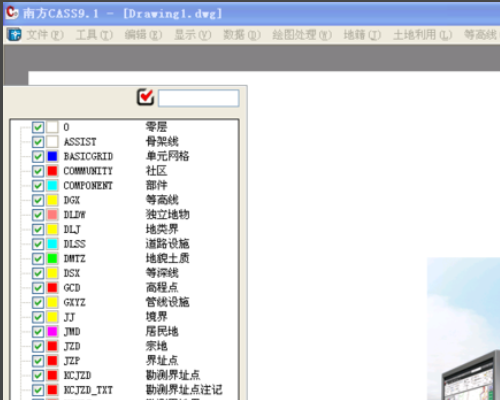This screenshot has width=500, height=400.
Task: Click the 勘测界址点注记 description text
Action: (x=184, y=390)
